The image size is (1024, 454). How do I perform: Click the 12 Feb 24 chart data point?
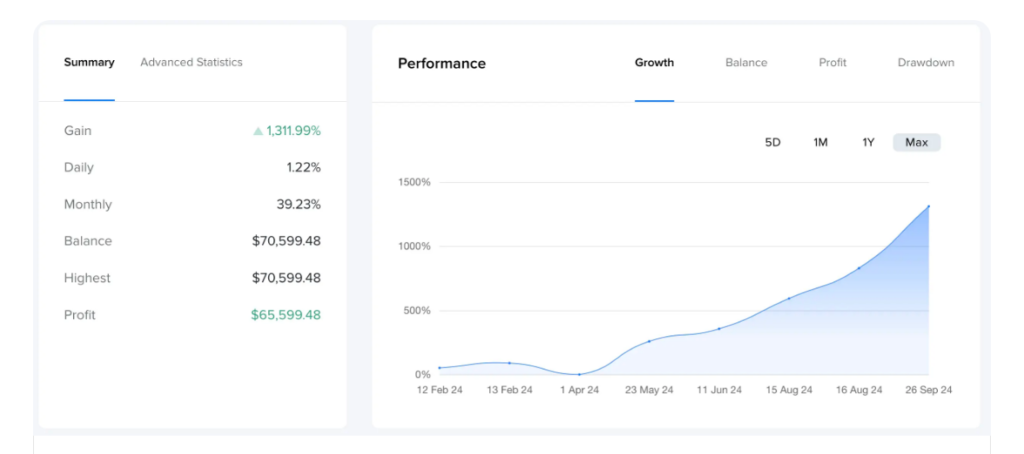439,368
